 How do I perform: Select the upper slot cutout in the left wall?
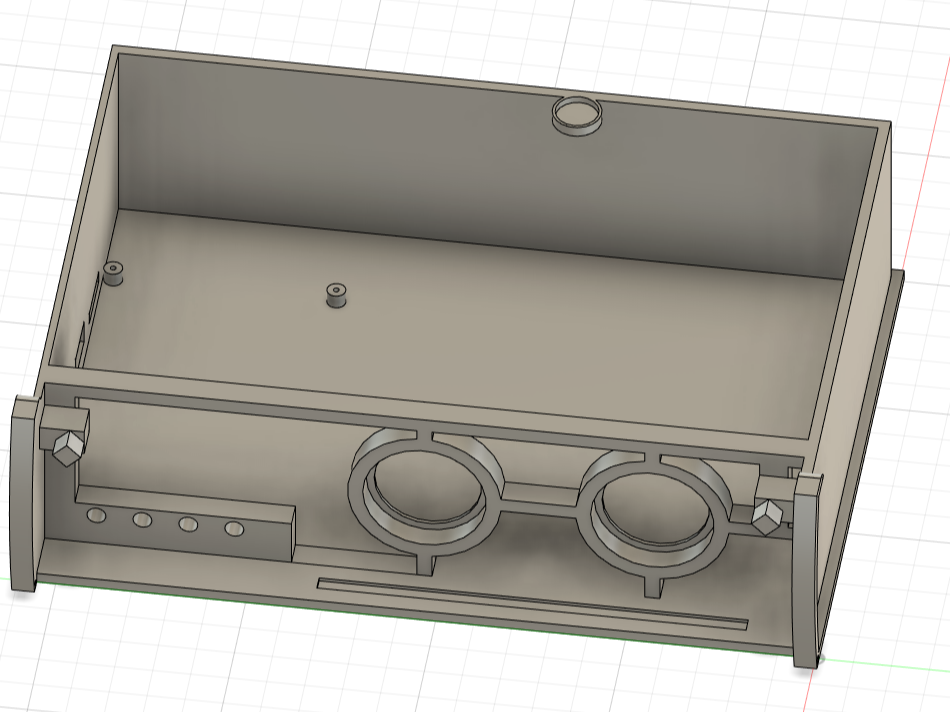(93, 298)
